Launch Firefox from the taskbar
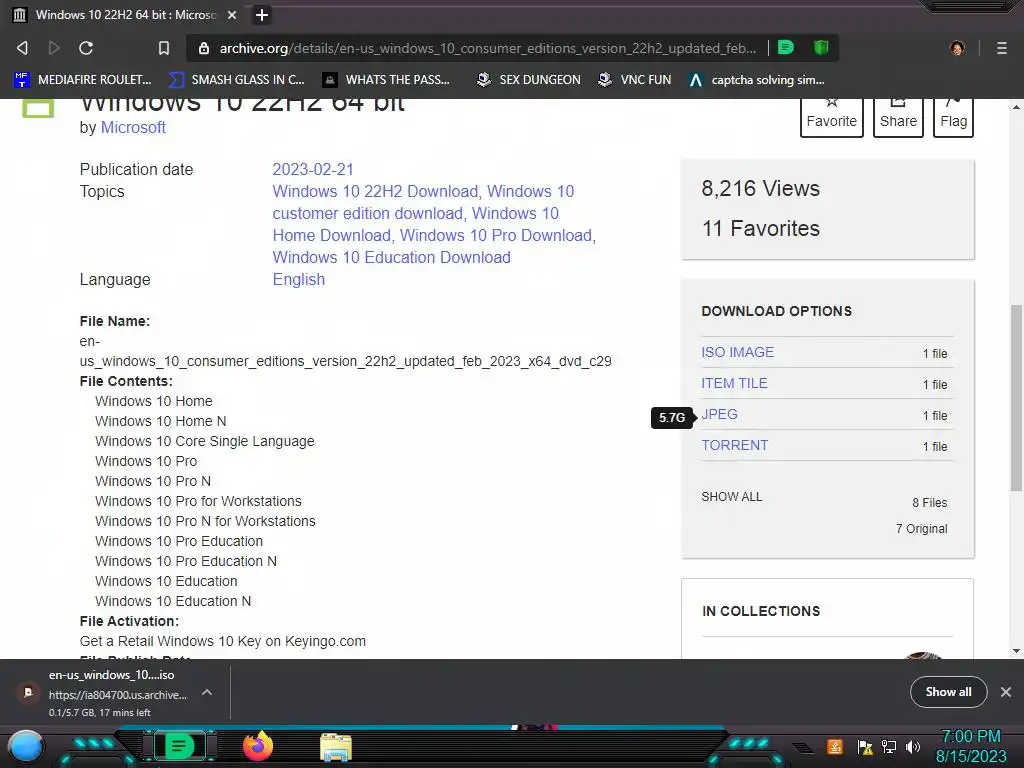 tap(258, 746)
